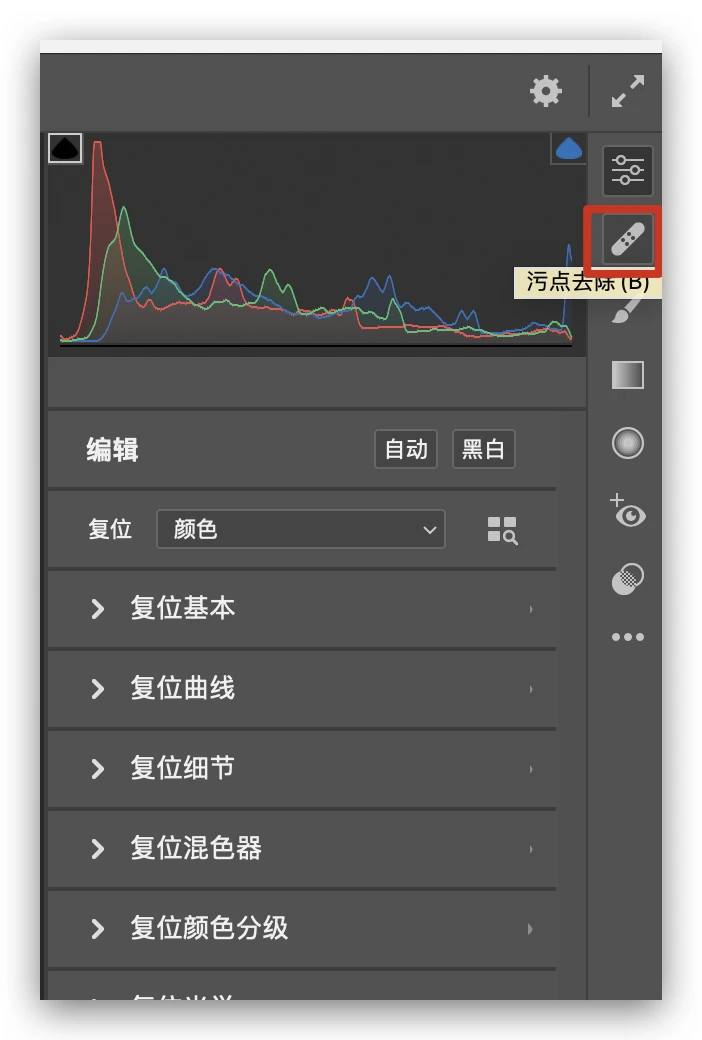This screenshot has height=1040, width=702.
Task: Expand the 复位细节 section
Action: [302, 769]
